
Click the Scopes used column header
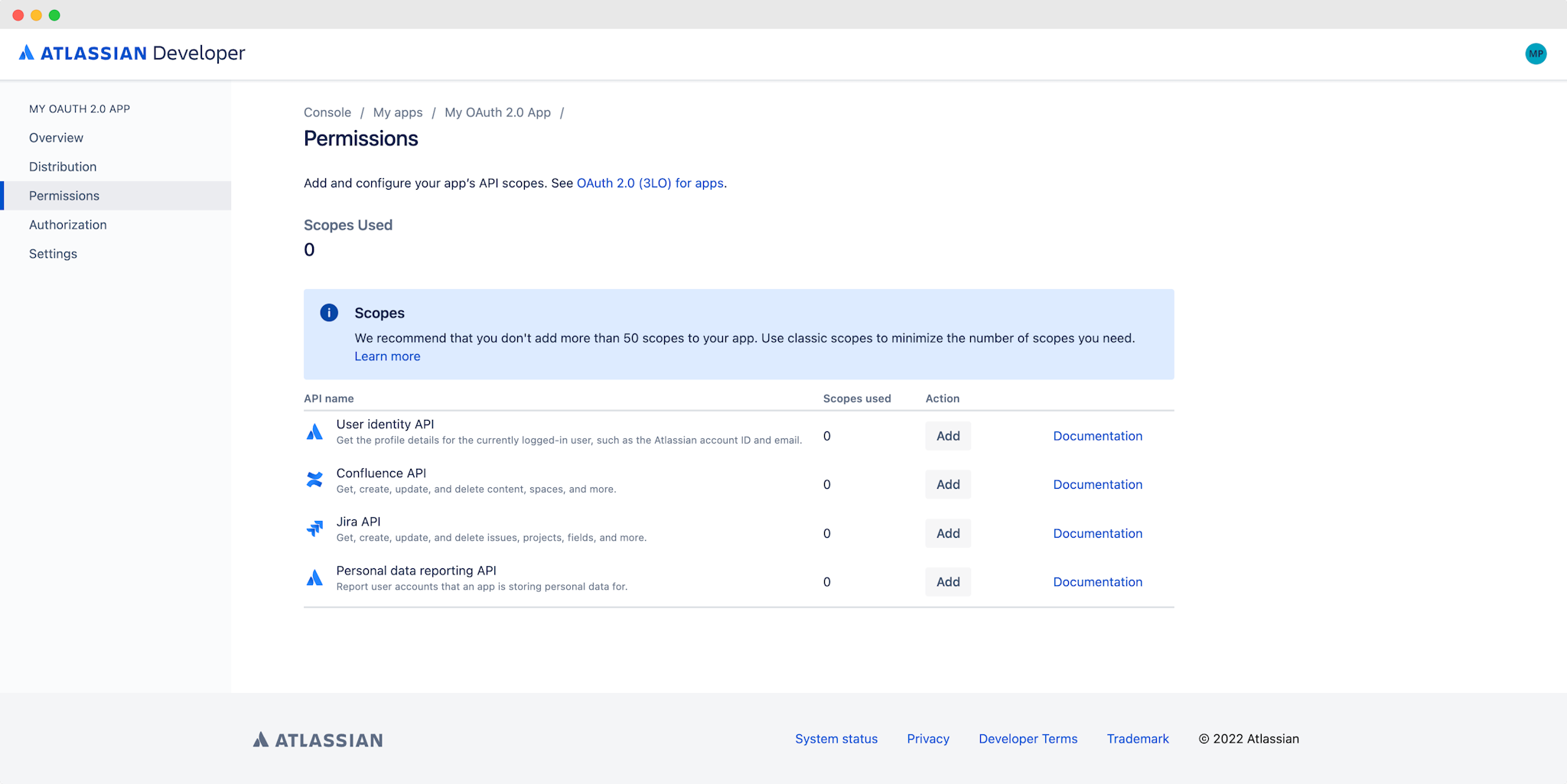(857, 399)
